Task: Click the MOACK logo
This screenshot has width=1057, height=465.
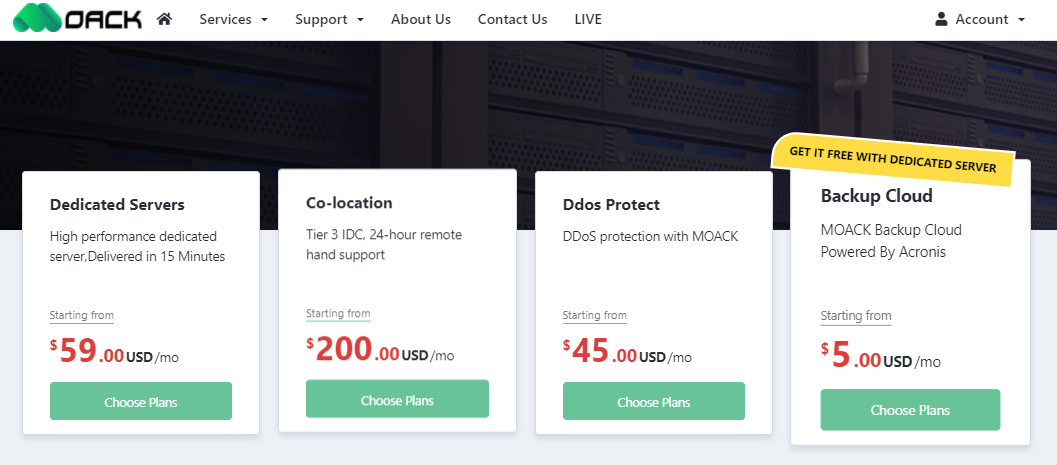Action: click(x=78, y=18)
